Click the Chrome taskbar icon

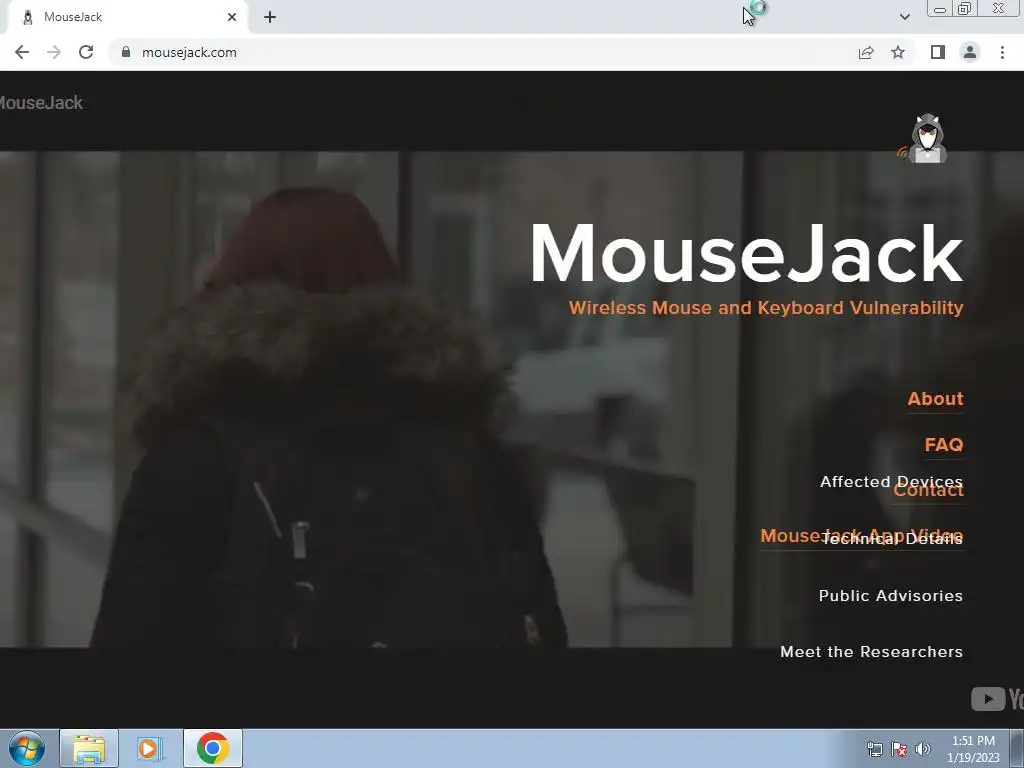pyautogui.click(x=213, y=748)
